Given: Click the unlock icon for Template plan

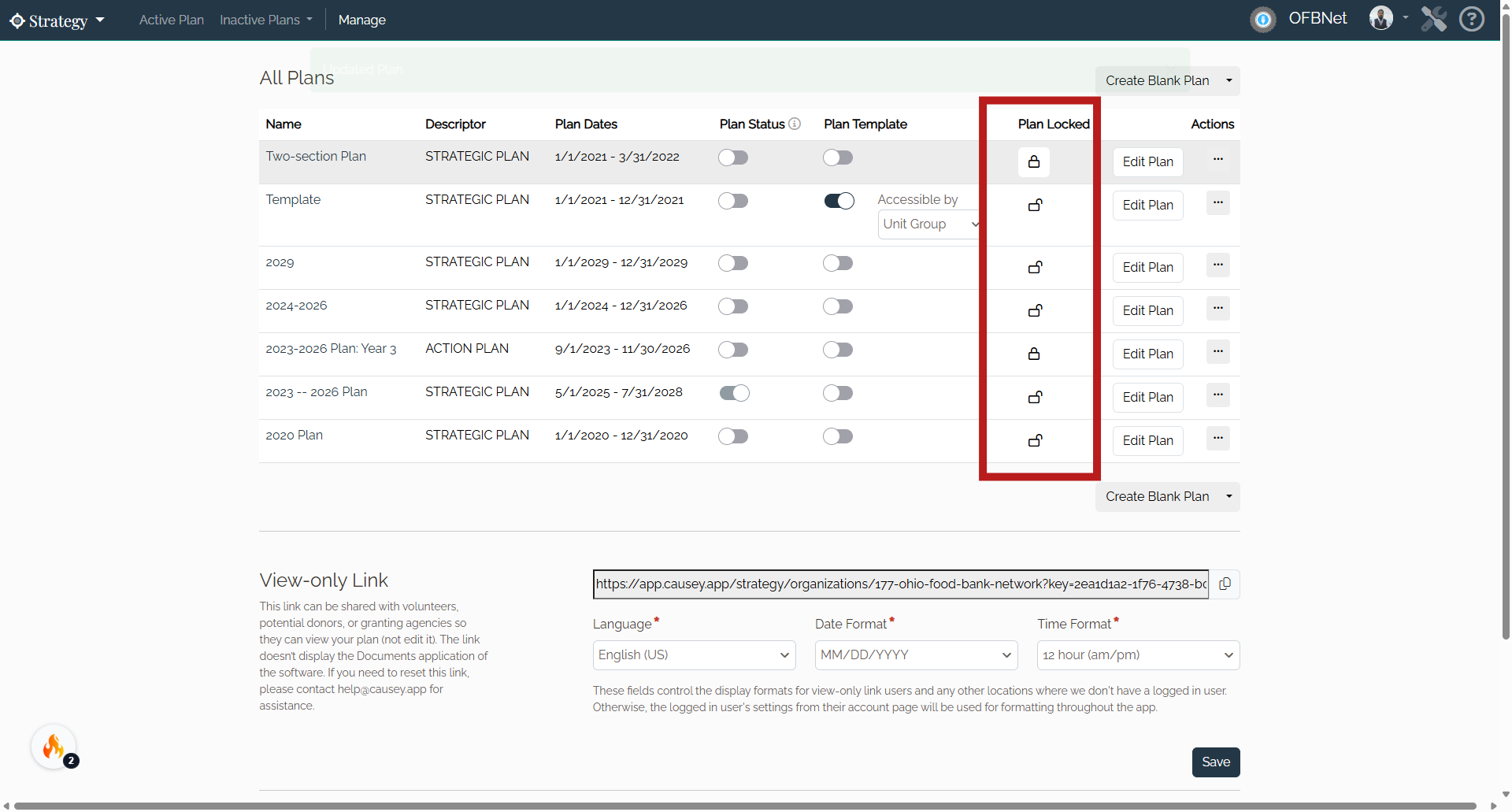Looking at the screenshot, I should click(x=1036, y=206).
